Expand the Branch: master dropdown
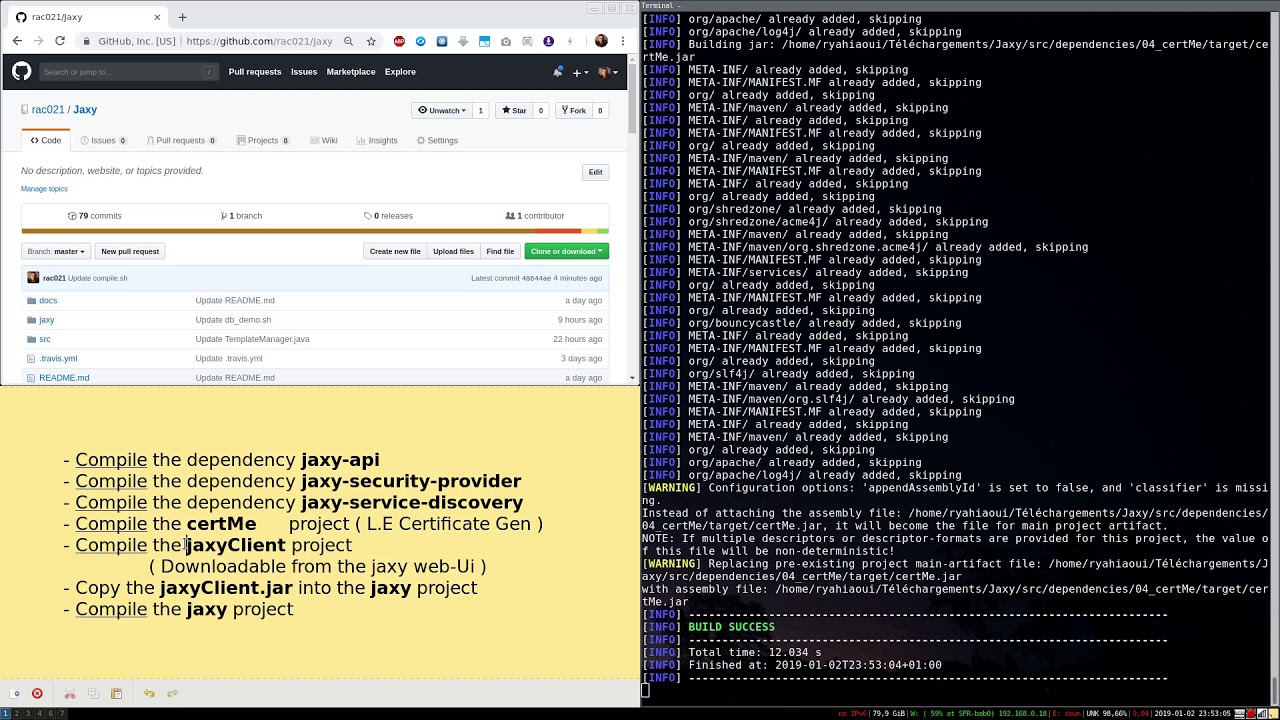The width and height of the screenshot is (1280, 720). 56,251
